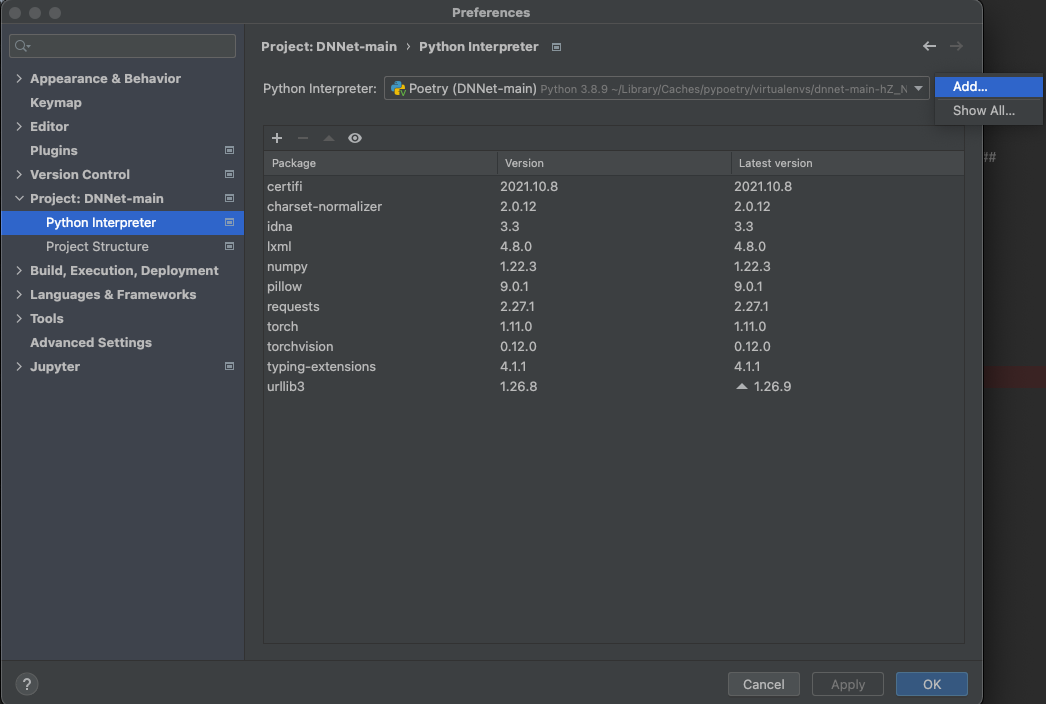This screenshot has height=704, width=1046.
Task: Expand the Editor section
Action: tap(19, 126)
